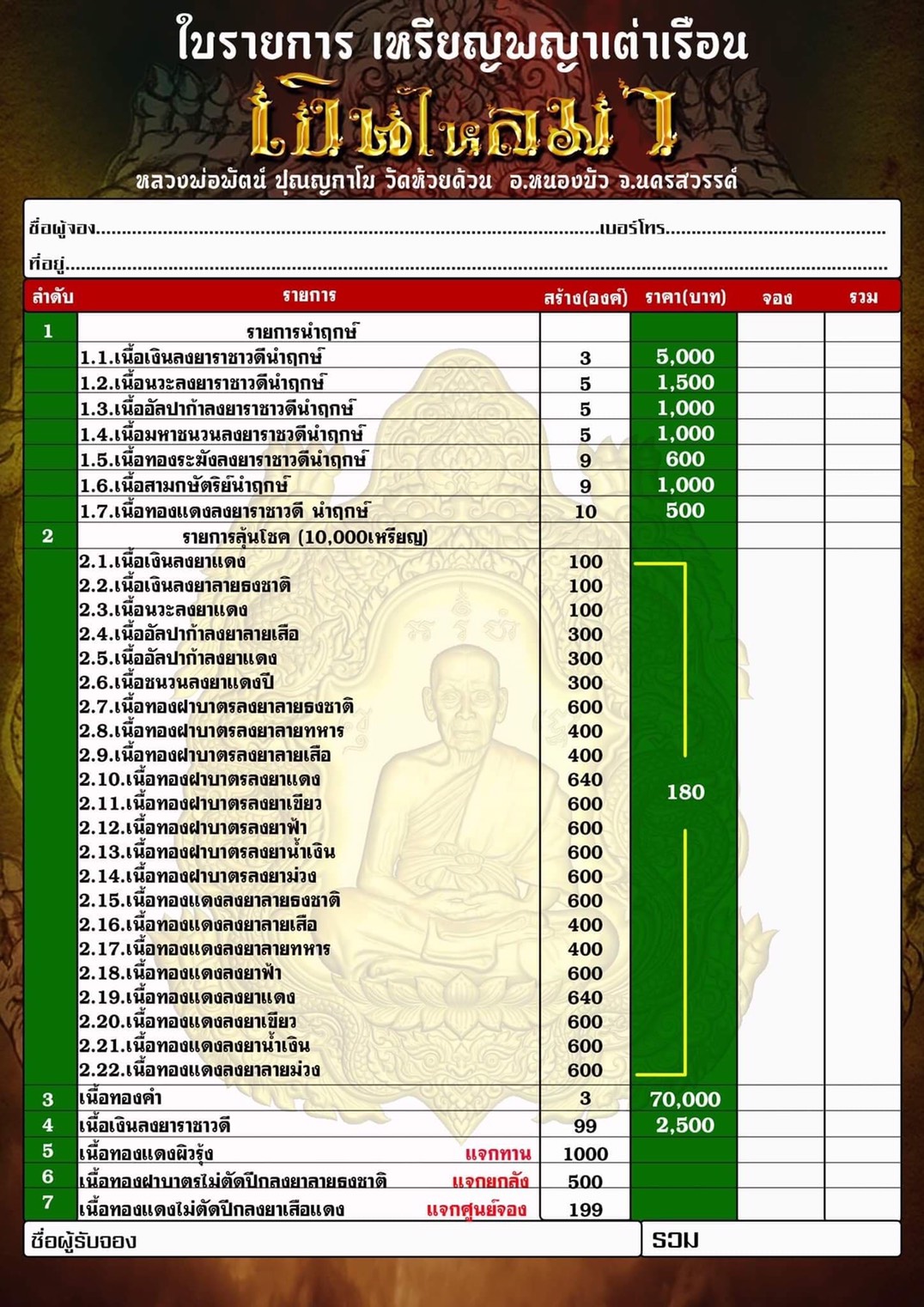Click the section heading 'รายการนำฤกษ์'

tap(302, 331)
